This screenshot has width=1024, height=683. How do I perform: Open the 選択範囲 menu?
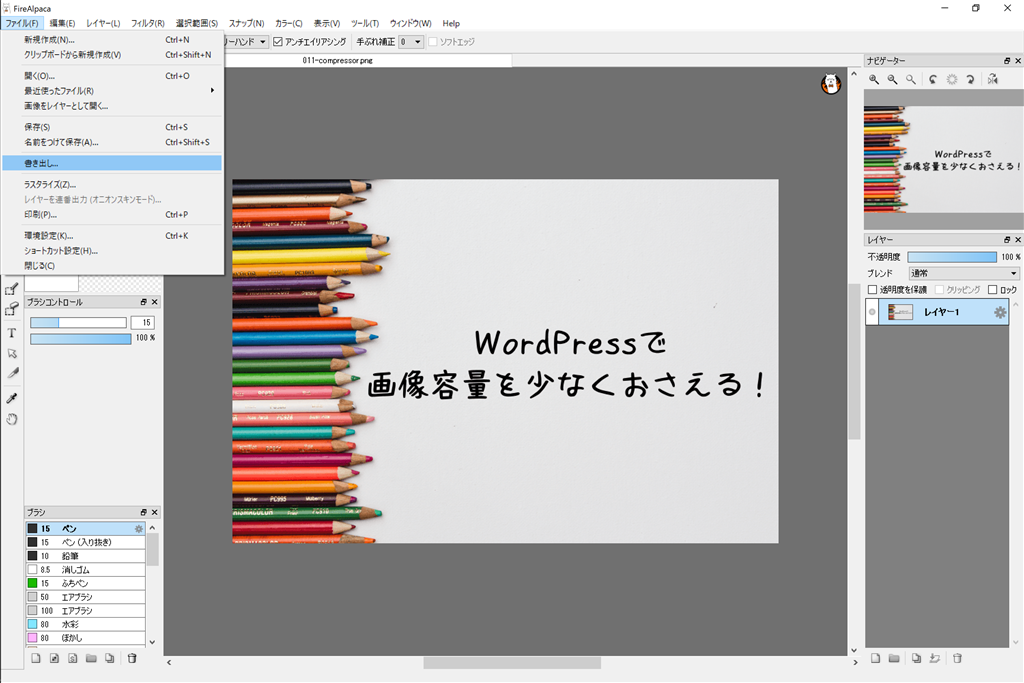[197, 24]
